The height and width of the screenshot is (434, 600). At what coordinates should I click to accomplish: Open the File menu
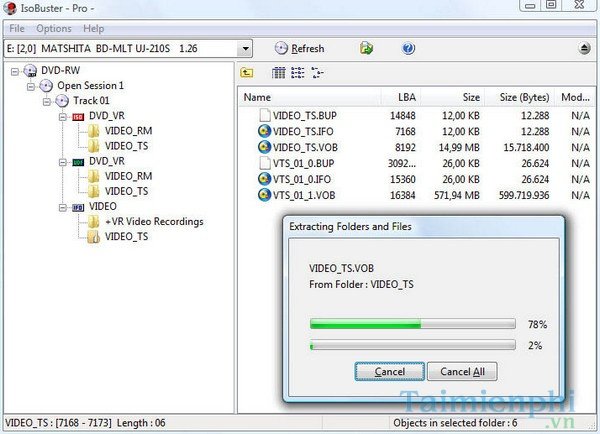[17, 29]
